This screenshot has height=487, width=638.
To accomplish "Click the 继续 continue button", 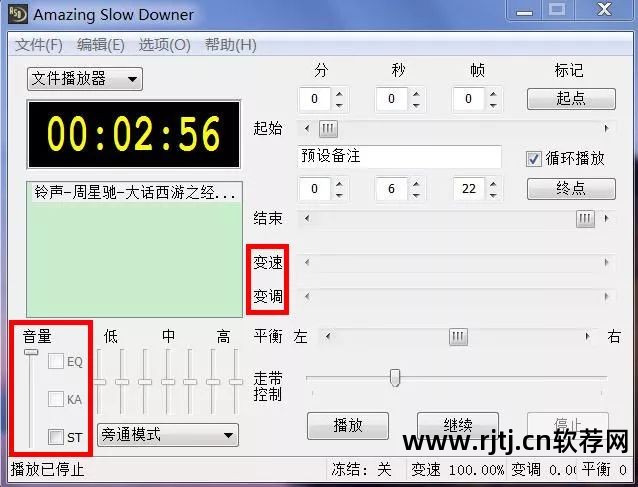I will [458, 426].
